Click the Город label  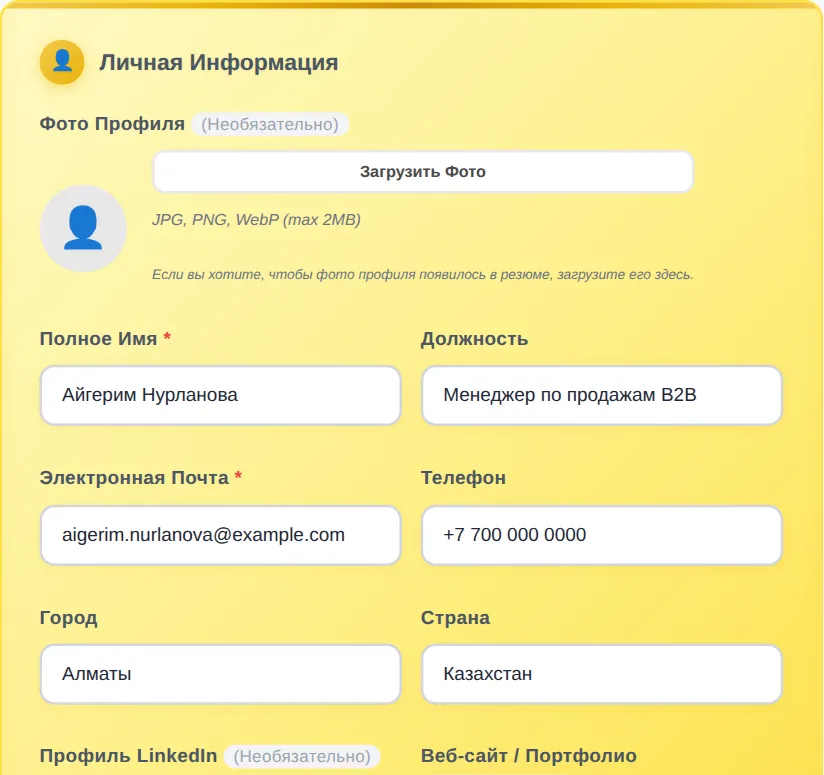point(68,618)
